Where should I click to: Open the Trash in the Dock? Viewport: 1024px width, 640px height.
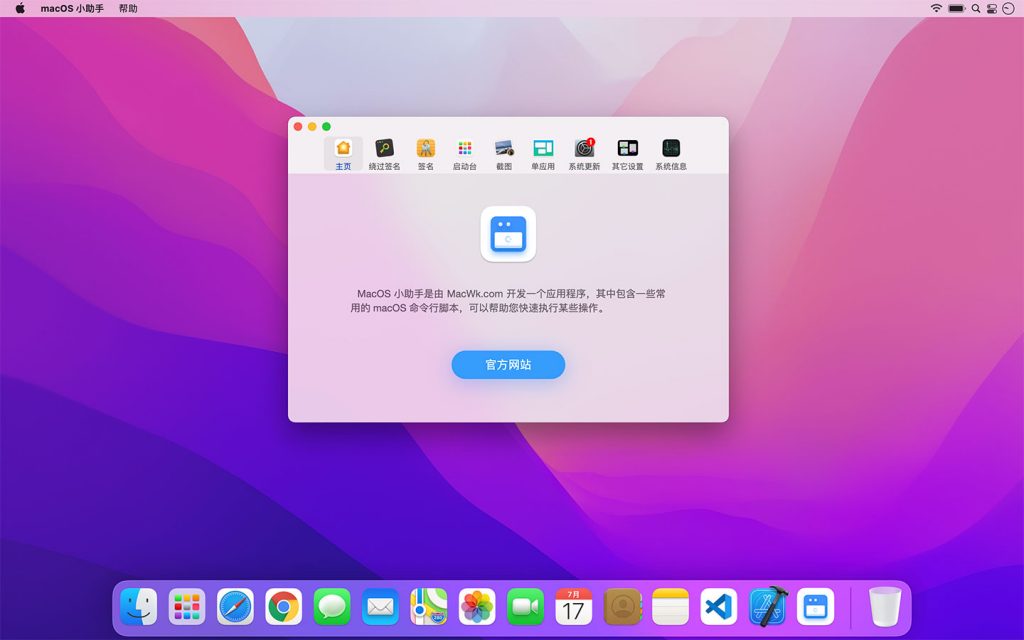(884, 606)
